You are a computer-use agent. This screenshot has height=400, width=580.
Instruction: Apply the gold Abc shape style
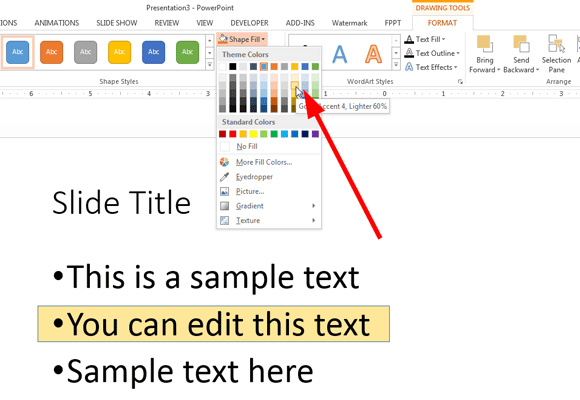tap(119, 52)
